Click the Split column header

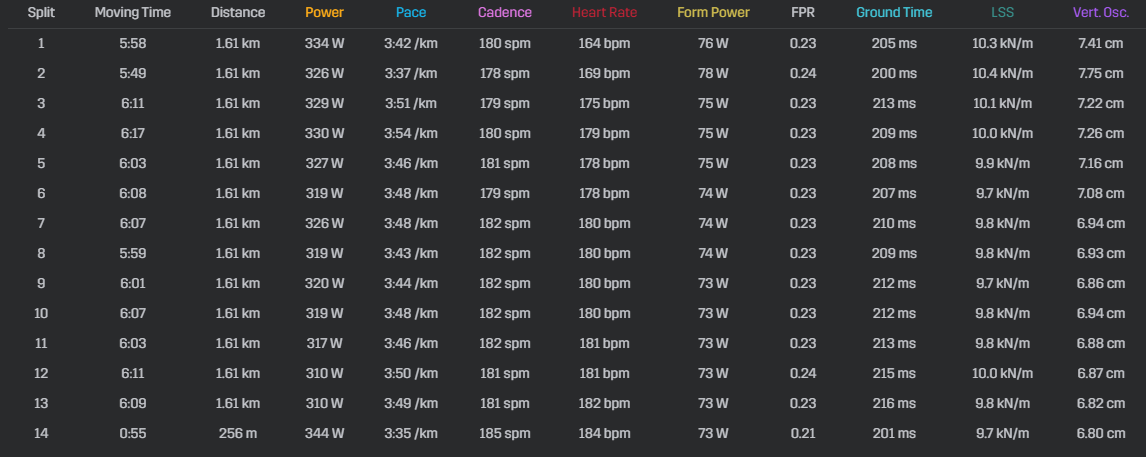tap(41, 12)
